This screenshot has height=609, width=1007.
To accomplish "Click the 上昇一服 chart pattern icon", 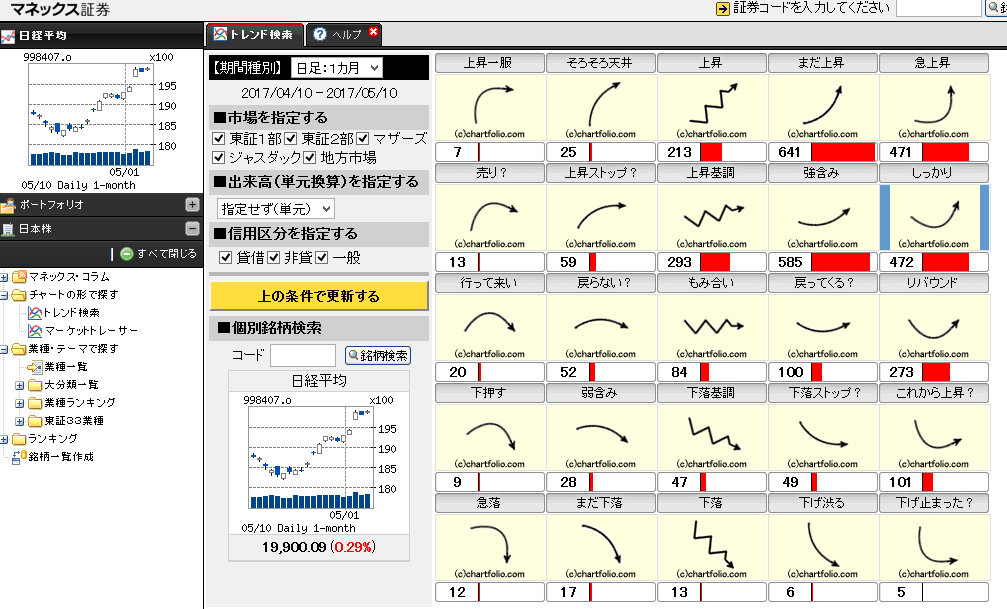I will [x=489, y=110].
